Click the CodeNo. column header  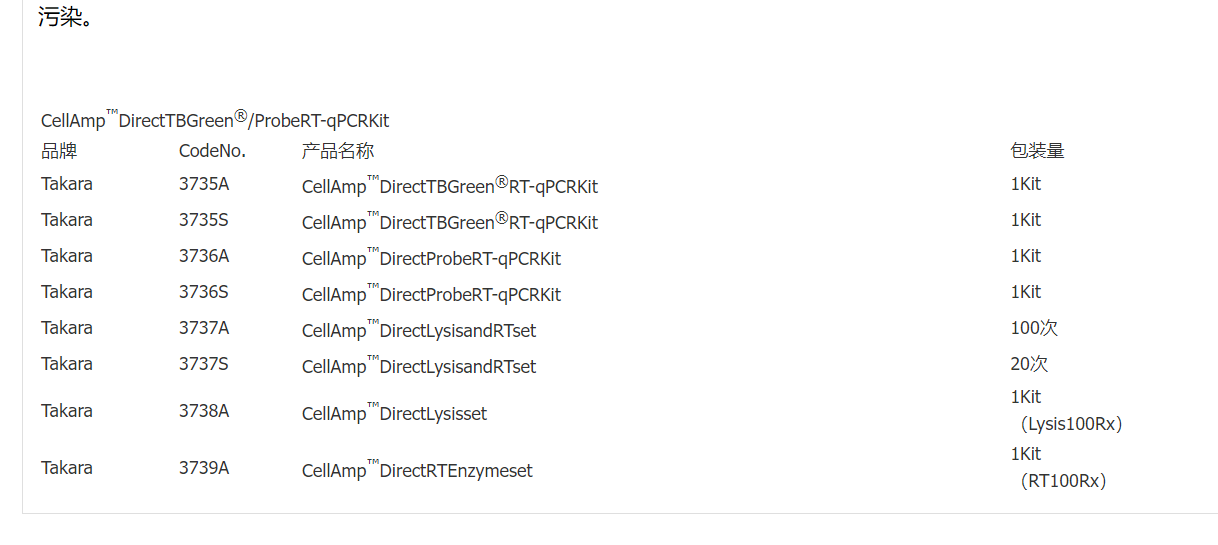point(212,152)
